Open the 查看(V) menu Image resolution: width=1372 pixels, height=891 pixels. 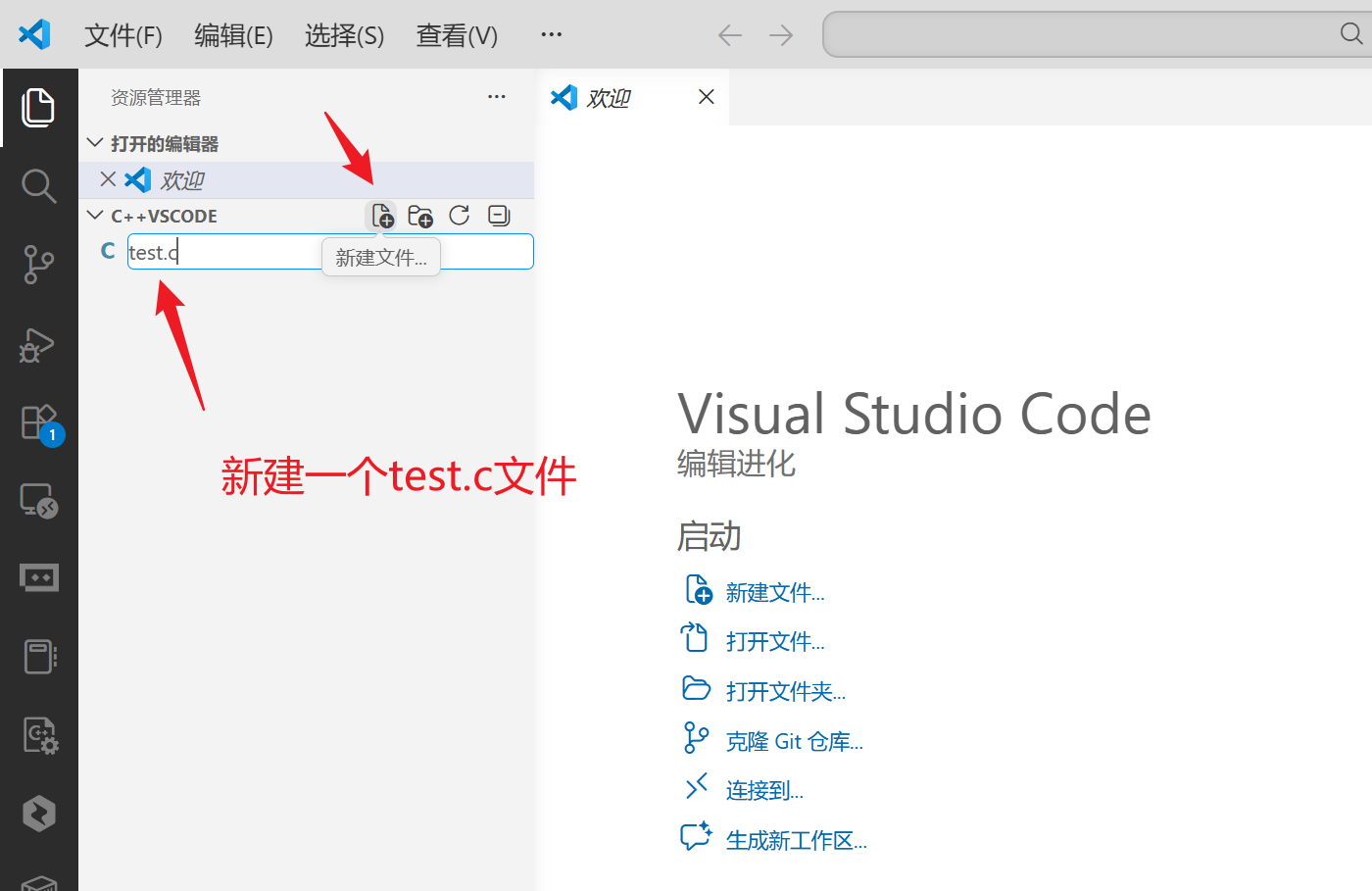click(457, 35)
